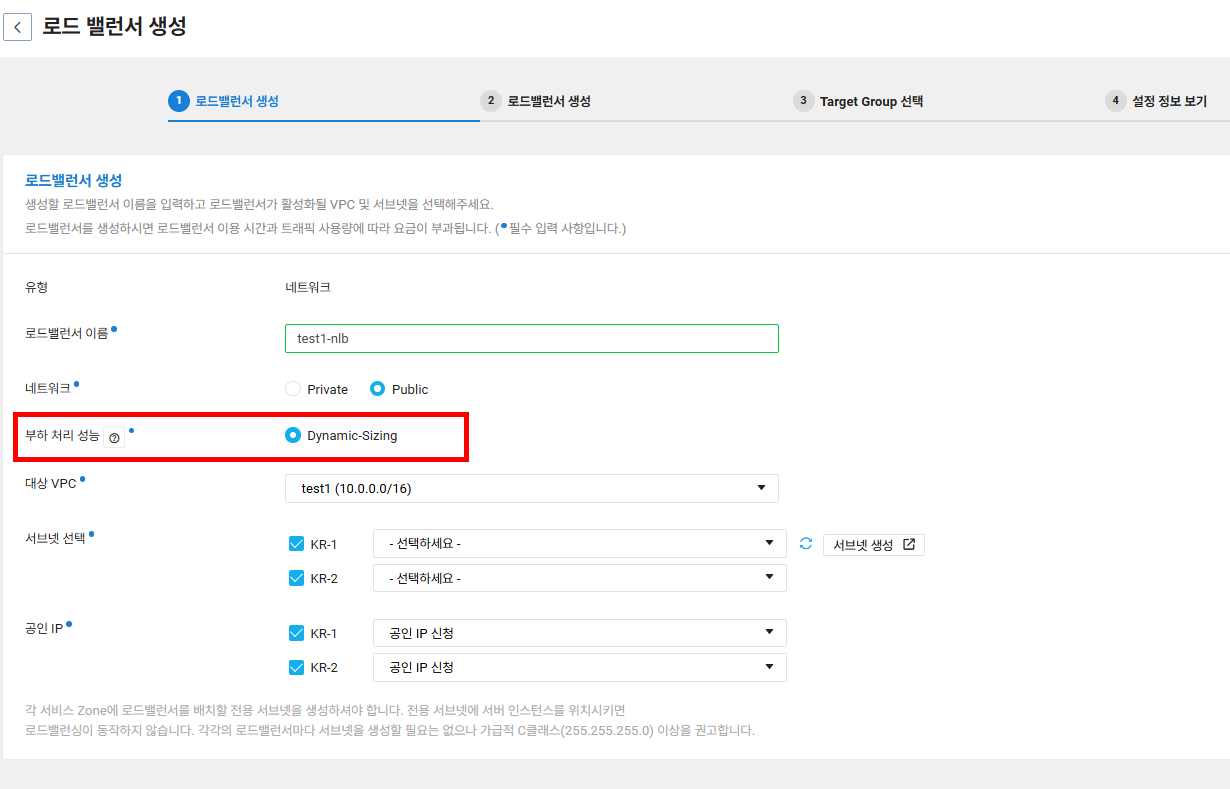This screenshot has height=789, width=1230.
Task: Click the 대상 VPC field label
Action: [51, 484]
